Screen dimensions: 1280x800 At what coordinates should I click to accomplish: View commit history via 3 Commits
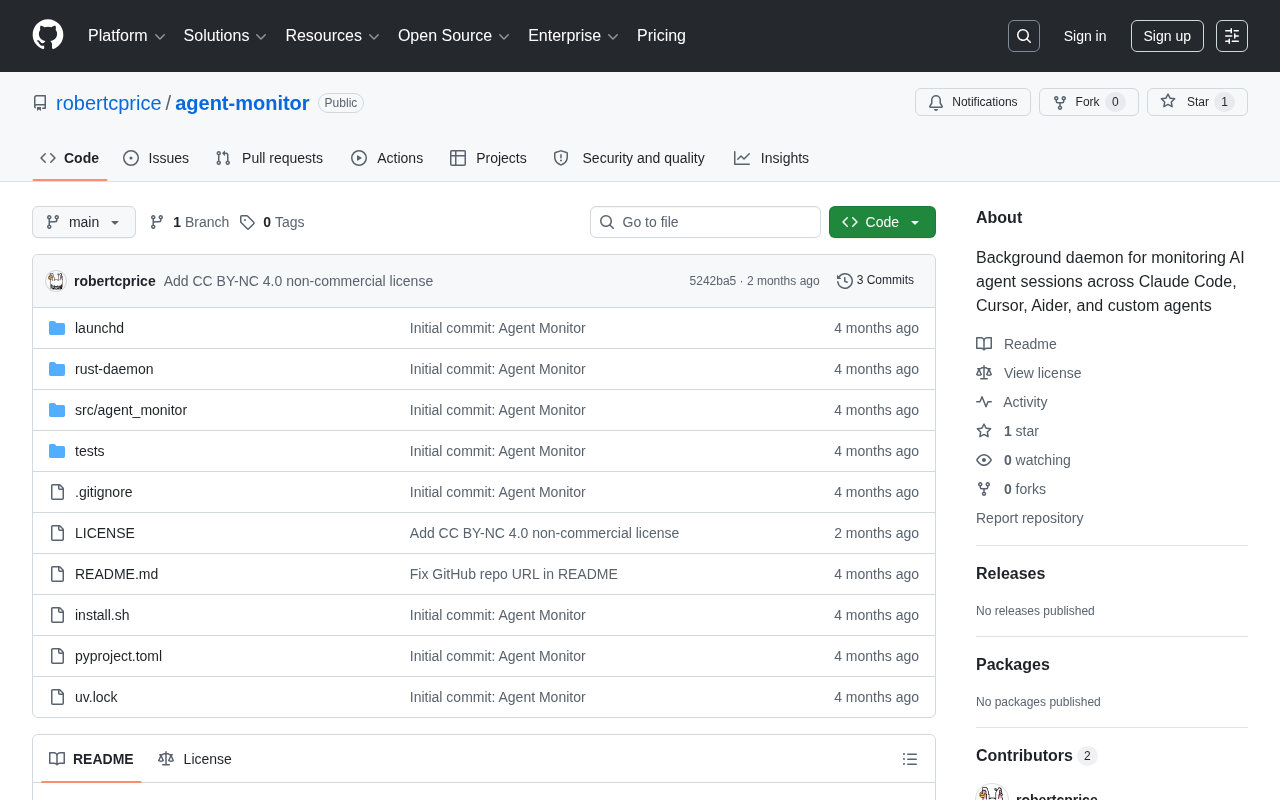[875, 280]
